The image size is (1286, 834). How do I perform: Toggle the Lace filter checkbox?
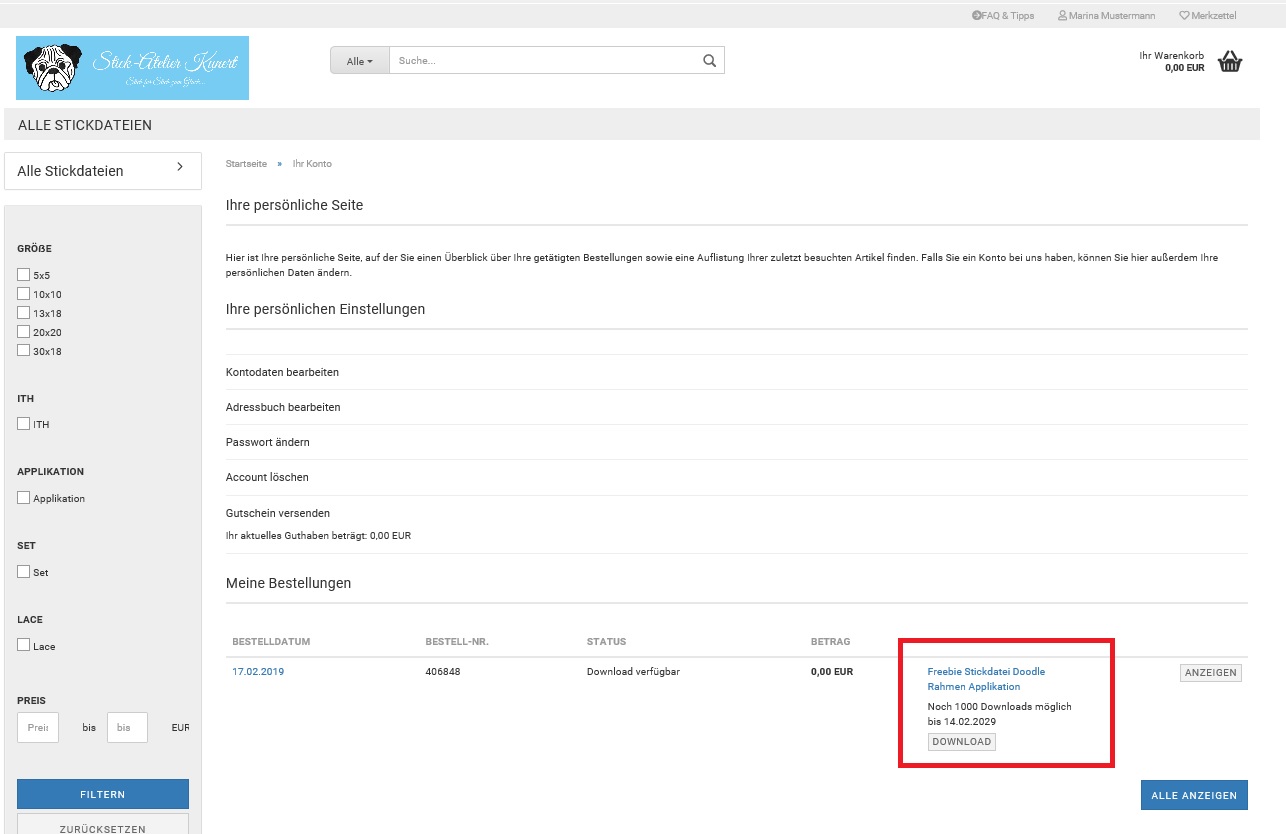24,646
